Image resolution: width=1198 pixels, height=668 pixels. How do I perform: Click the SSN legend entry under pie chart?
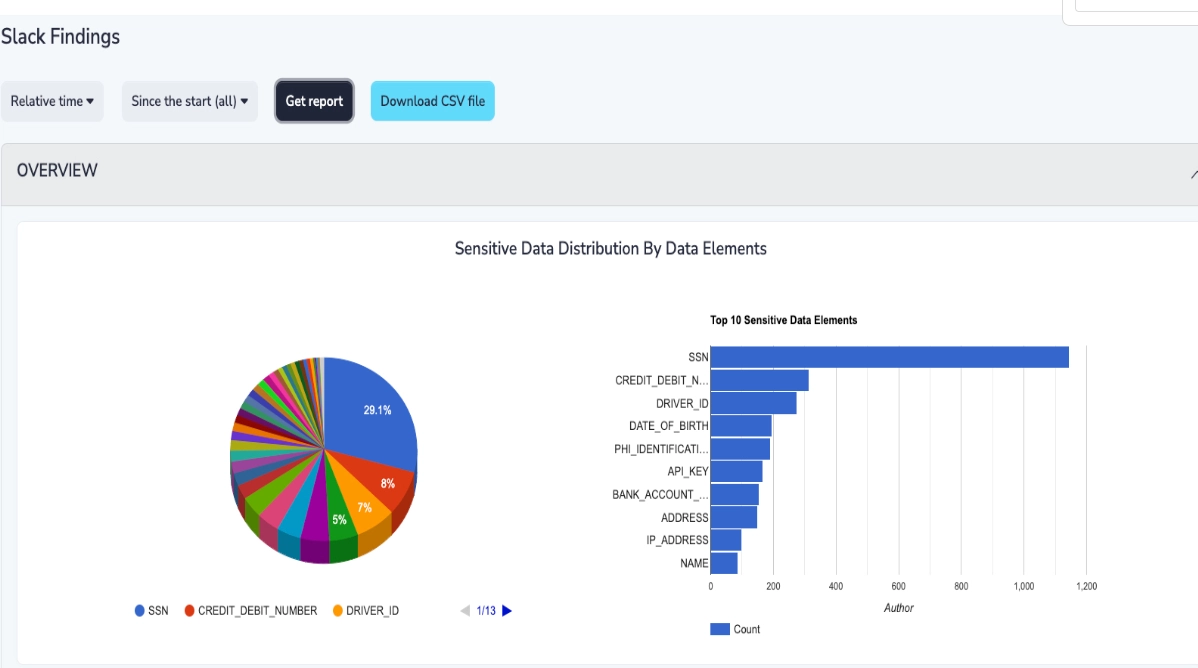pos(151,611)
